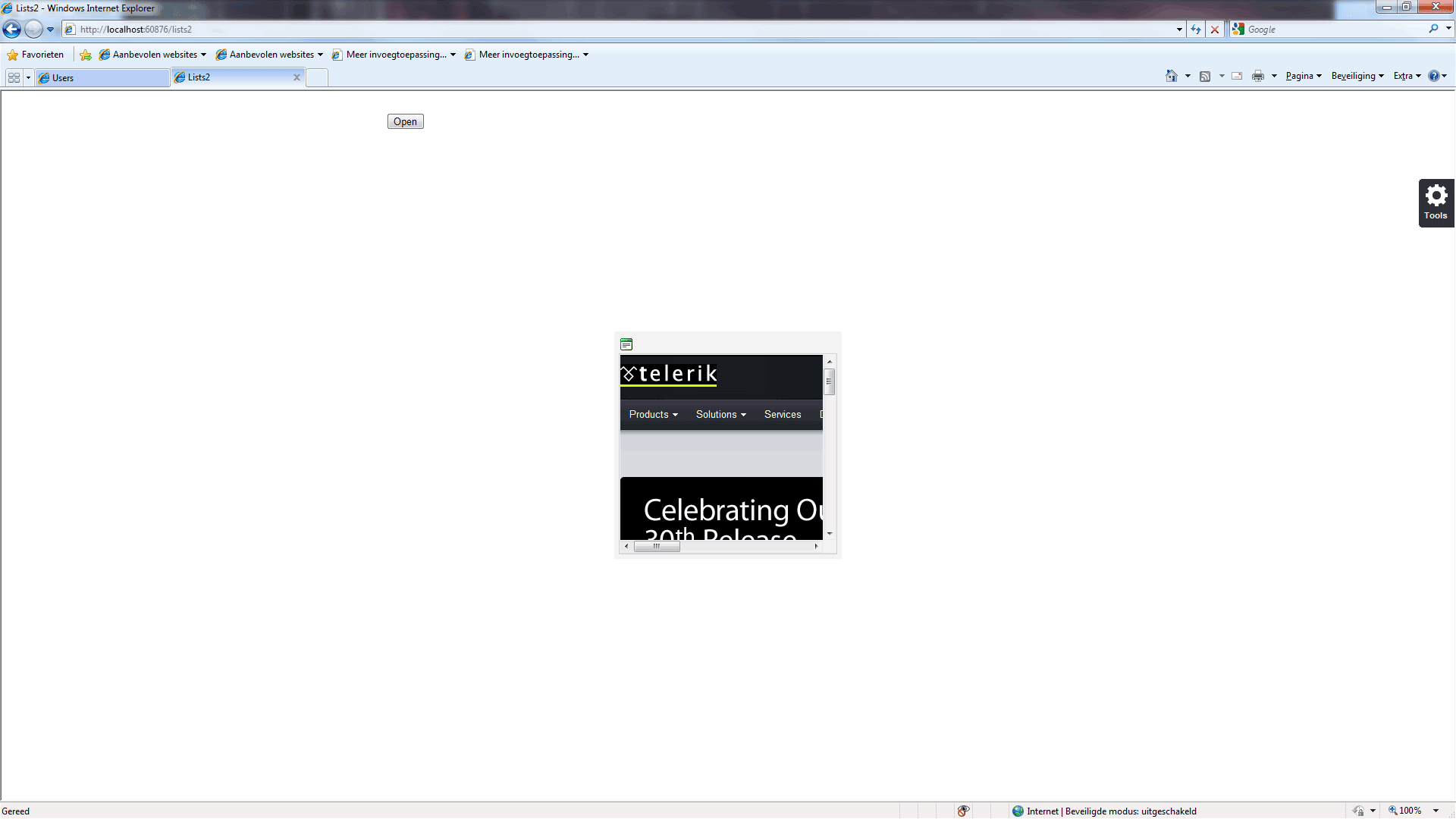Open the Tools gear side panel

[x=1436, y=202]
